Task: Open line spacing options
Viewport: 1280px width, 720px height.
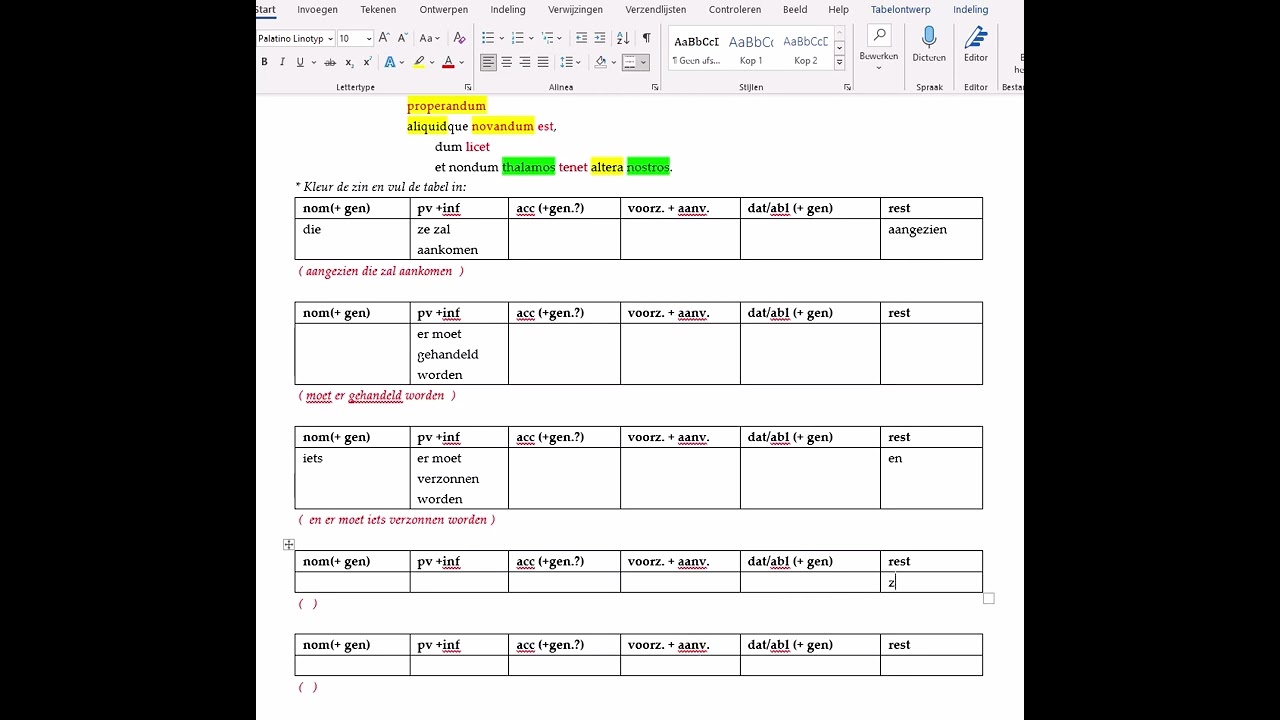Action: point(570,62)
